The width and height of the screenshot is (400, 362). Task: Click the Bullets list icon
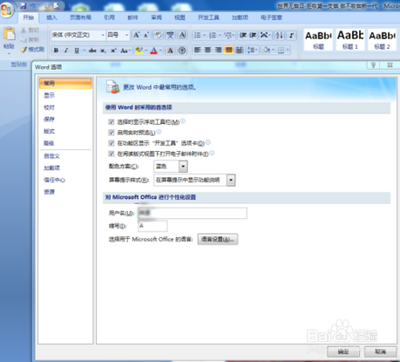197,35
